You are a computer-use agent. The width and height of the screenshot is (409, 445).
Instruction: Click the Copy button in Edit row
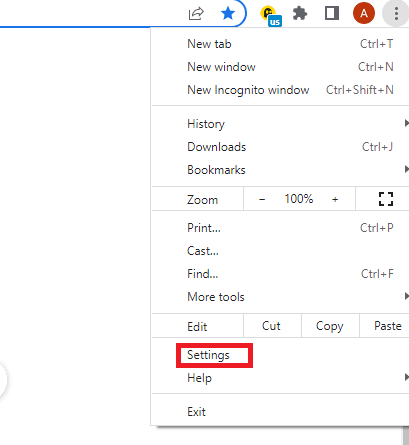coord(330,326)
